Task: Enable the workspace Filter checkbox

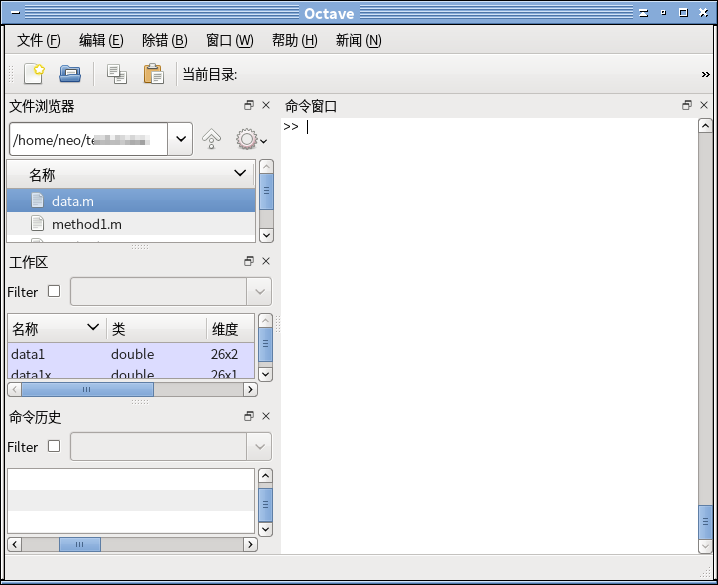Action: [54, 292]
